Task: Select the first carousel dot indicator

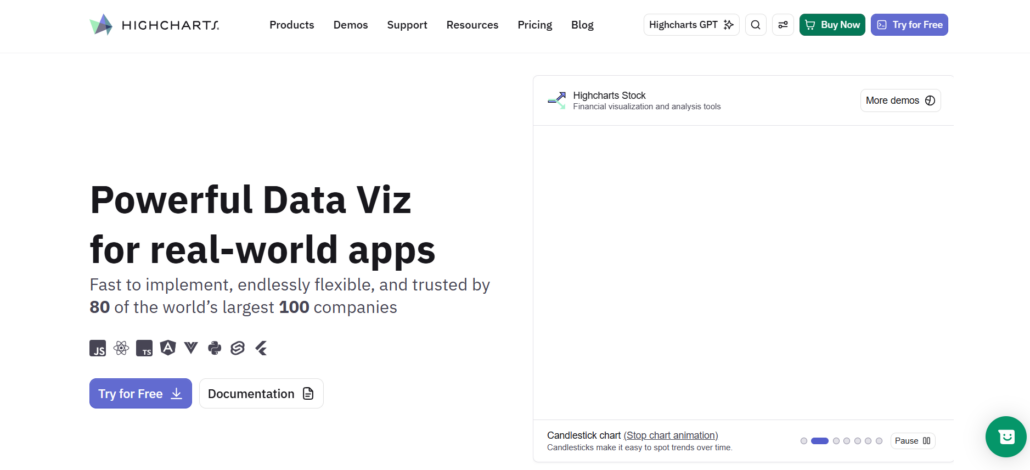Action: pyautogui.click(x=804, y=441)
